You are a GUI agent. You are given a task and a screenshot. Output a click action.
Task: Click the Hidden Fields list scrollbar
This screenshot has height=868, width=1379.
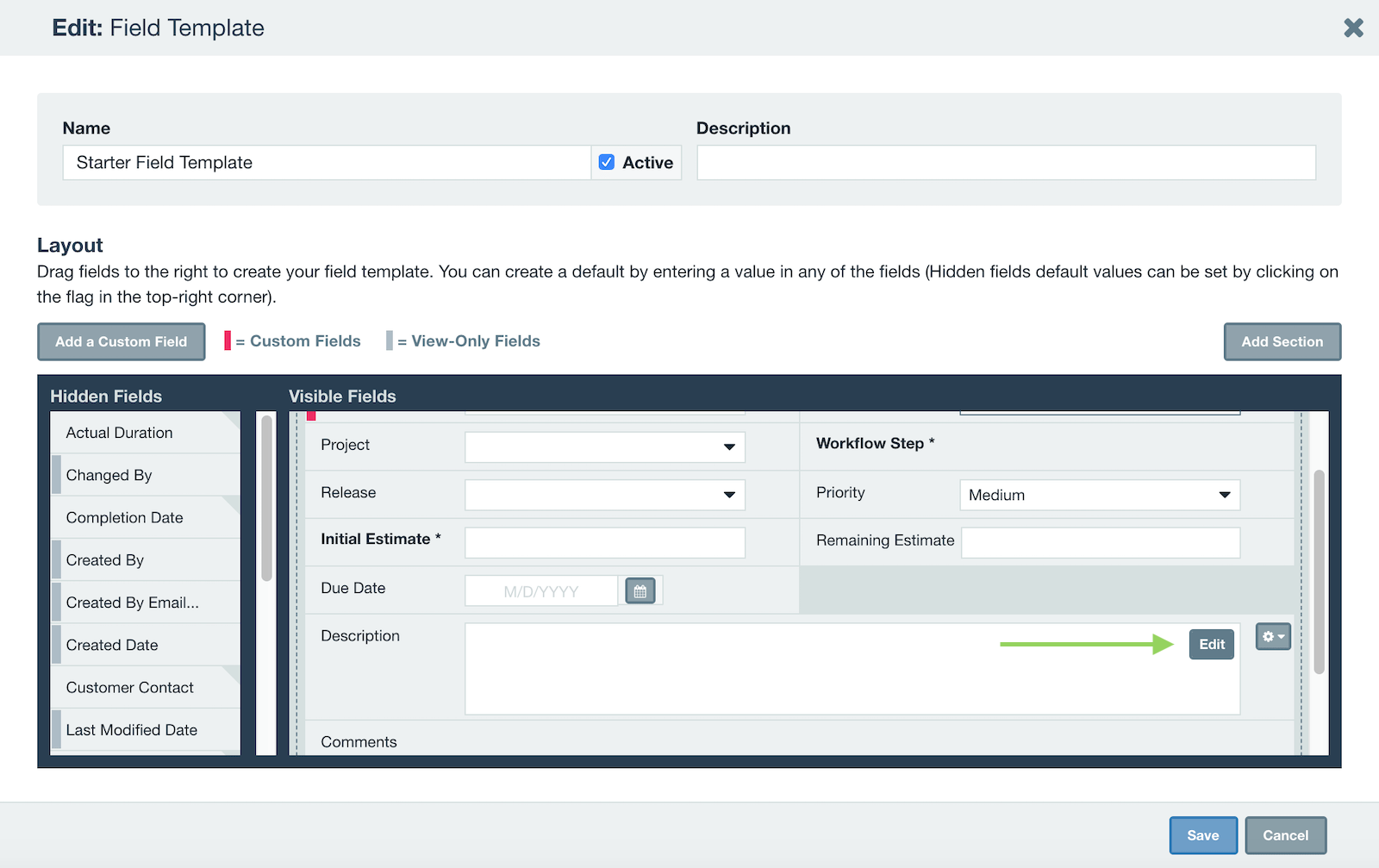(x=266, y=498)
